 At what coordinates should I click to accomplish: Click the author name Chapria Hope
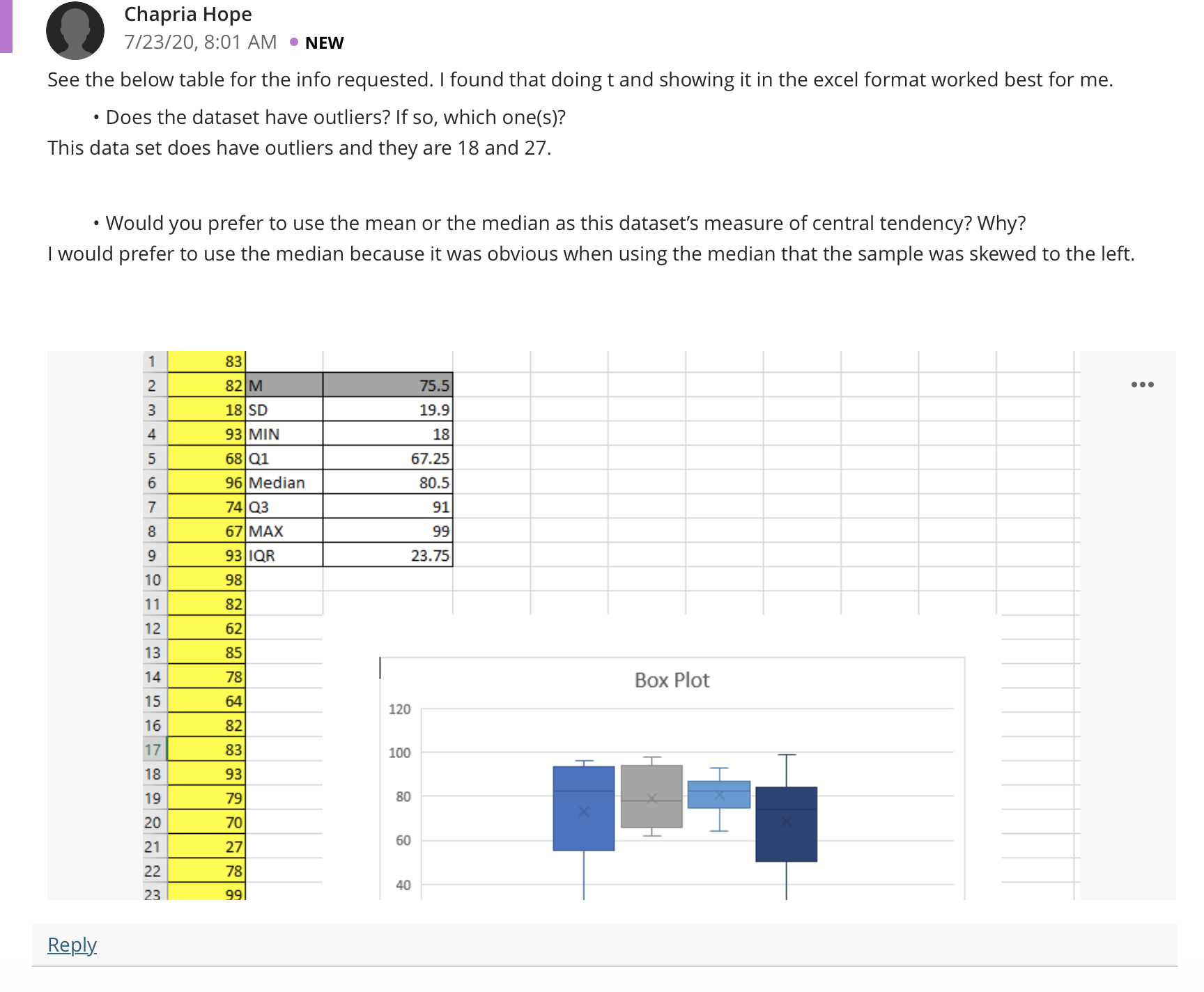(x=187, y=14)
